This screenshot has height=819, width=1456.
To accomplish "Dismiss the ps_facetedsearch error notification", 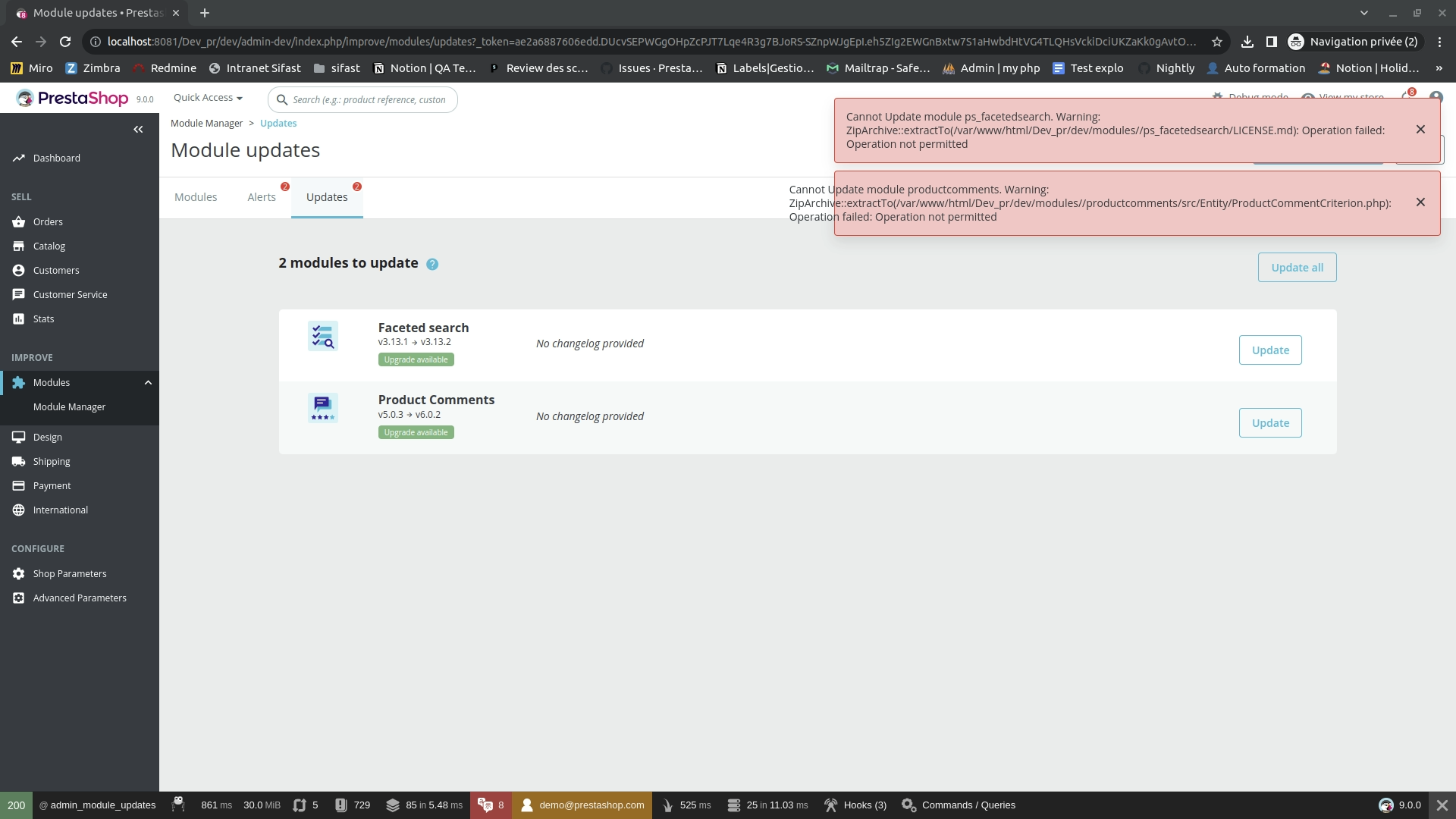I will [1420, 130].
